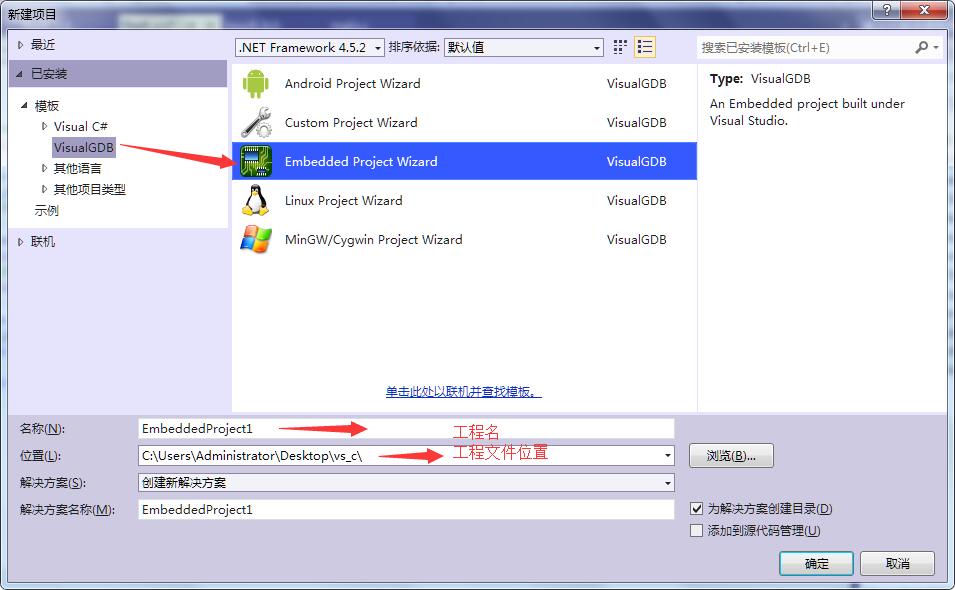Select Embedded Project Wizard template name
955x590 pixels.
click(361, 161)
